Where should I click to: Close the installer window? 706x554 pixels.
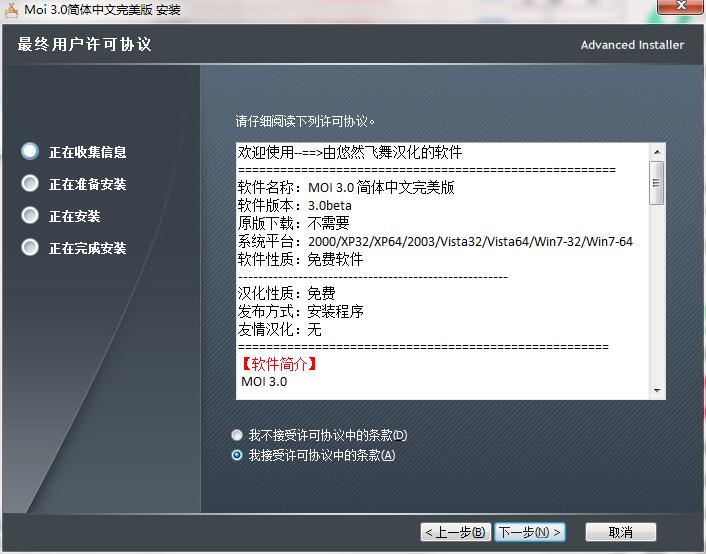point(681,6)
